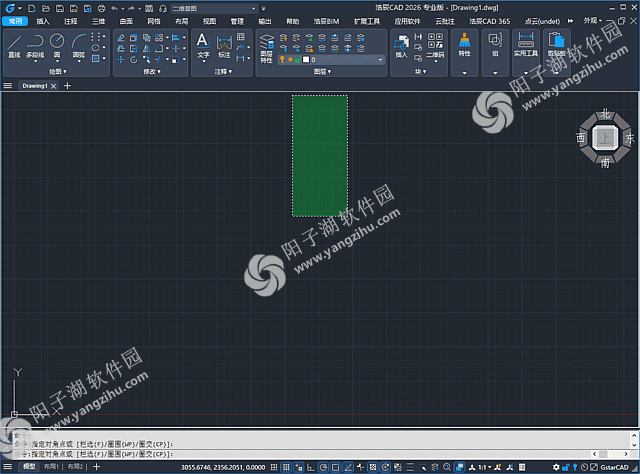The width and height of the screenshot is (640, 474).
Task: Click the magnifier zoom icon in status bar
Action: pos(447,467)
